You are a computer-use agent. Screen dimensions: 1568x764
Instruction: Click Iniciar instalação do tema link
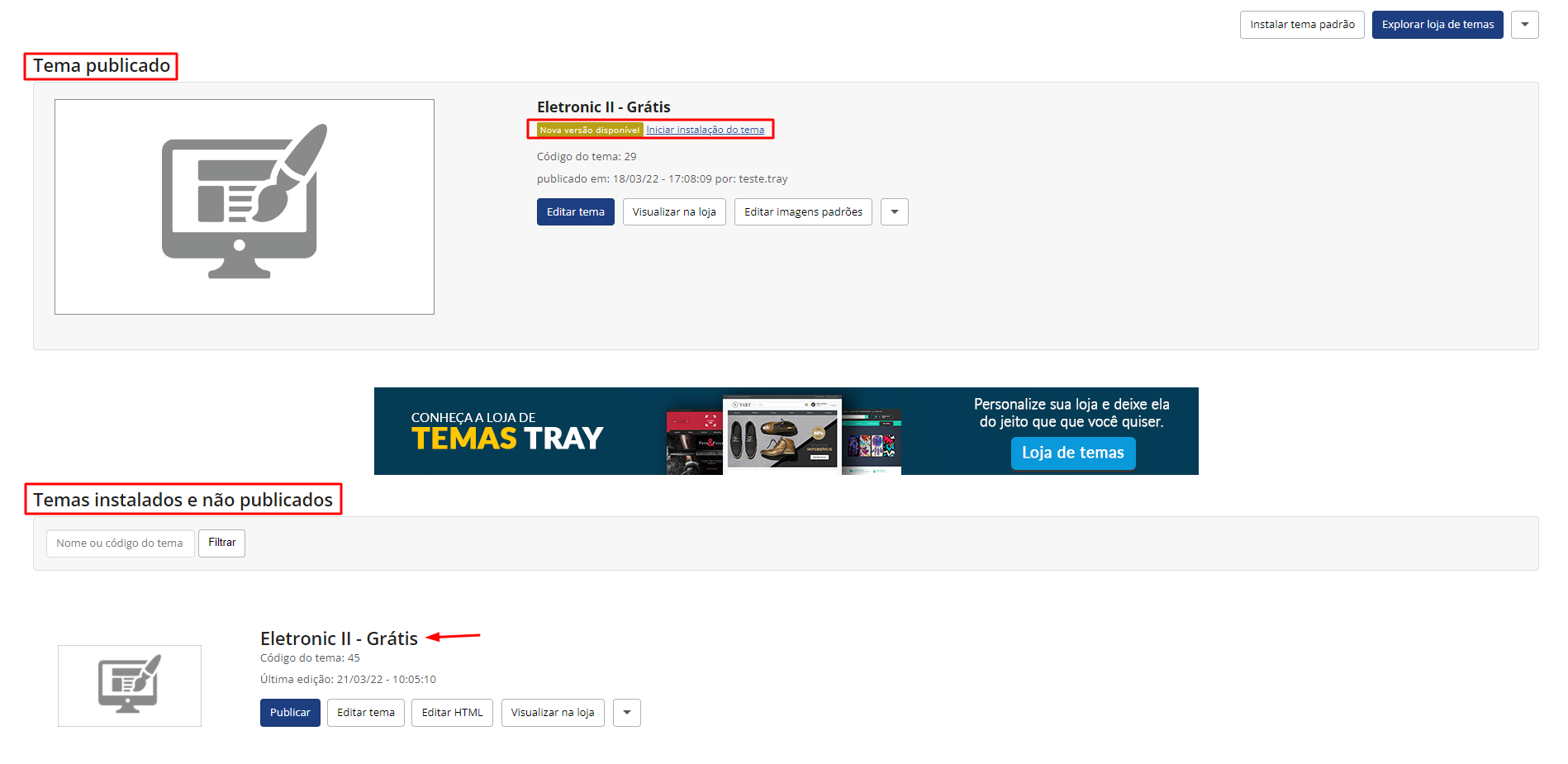[706, 130]
